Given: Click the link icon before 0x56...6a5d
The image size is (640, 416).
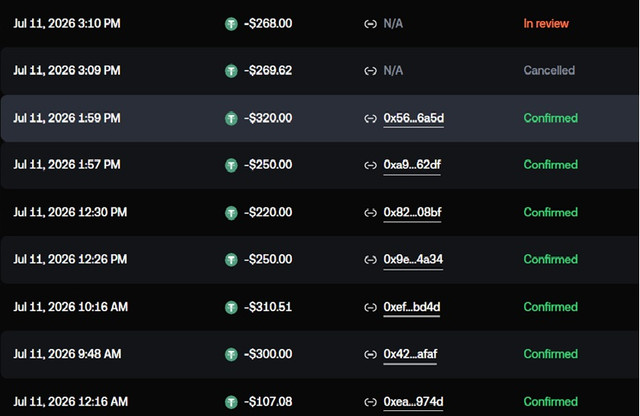Looking at the screenshot, I should click(x=370, y=118).
